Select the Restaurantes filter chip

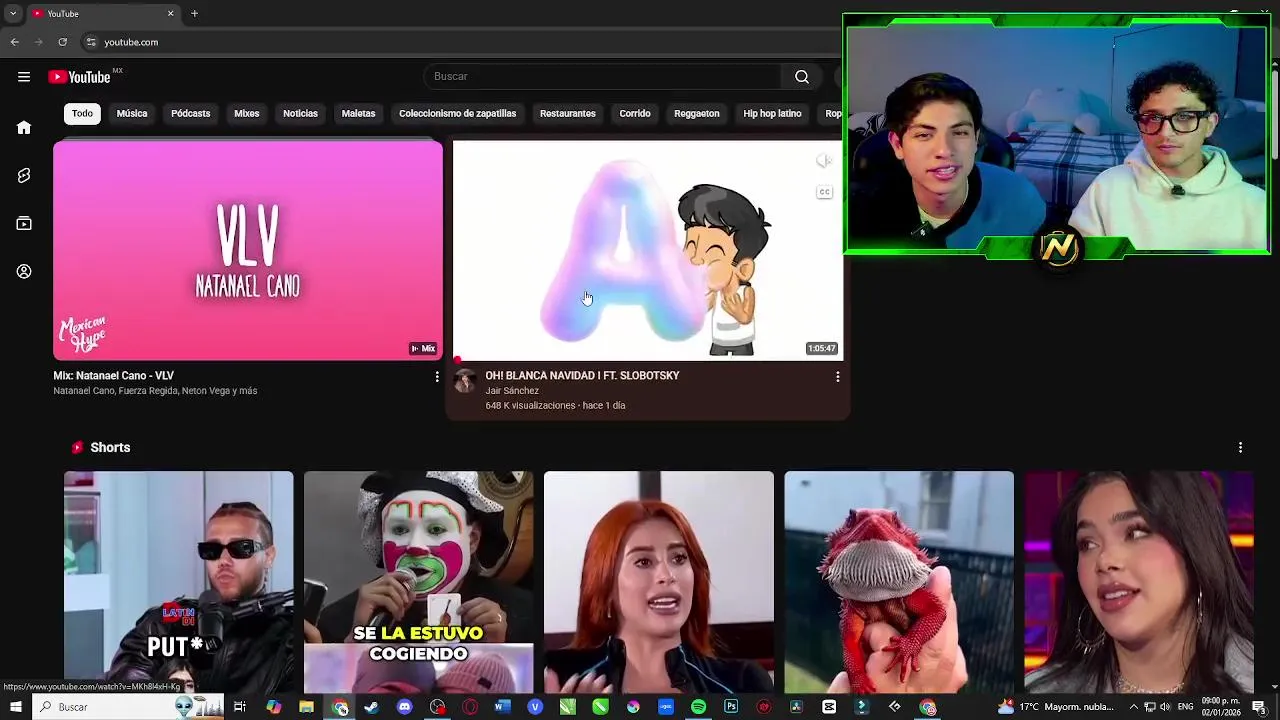pos(567,114)
